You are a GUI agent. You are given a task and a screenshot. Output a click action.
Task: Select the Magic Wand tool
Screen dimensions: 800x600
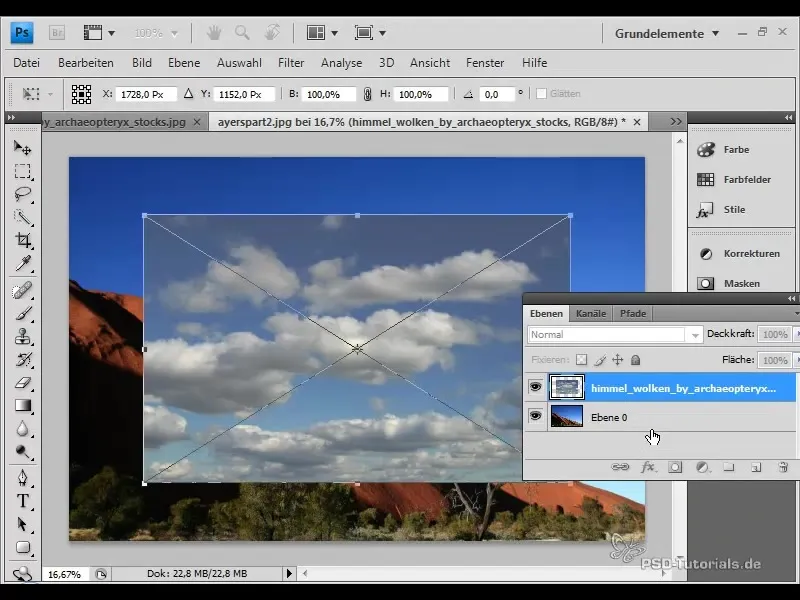point(22,217)
